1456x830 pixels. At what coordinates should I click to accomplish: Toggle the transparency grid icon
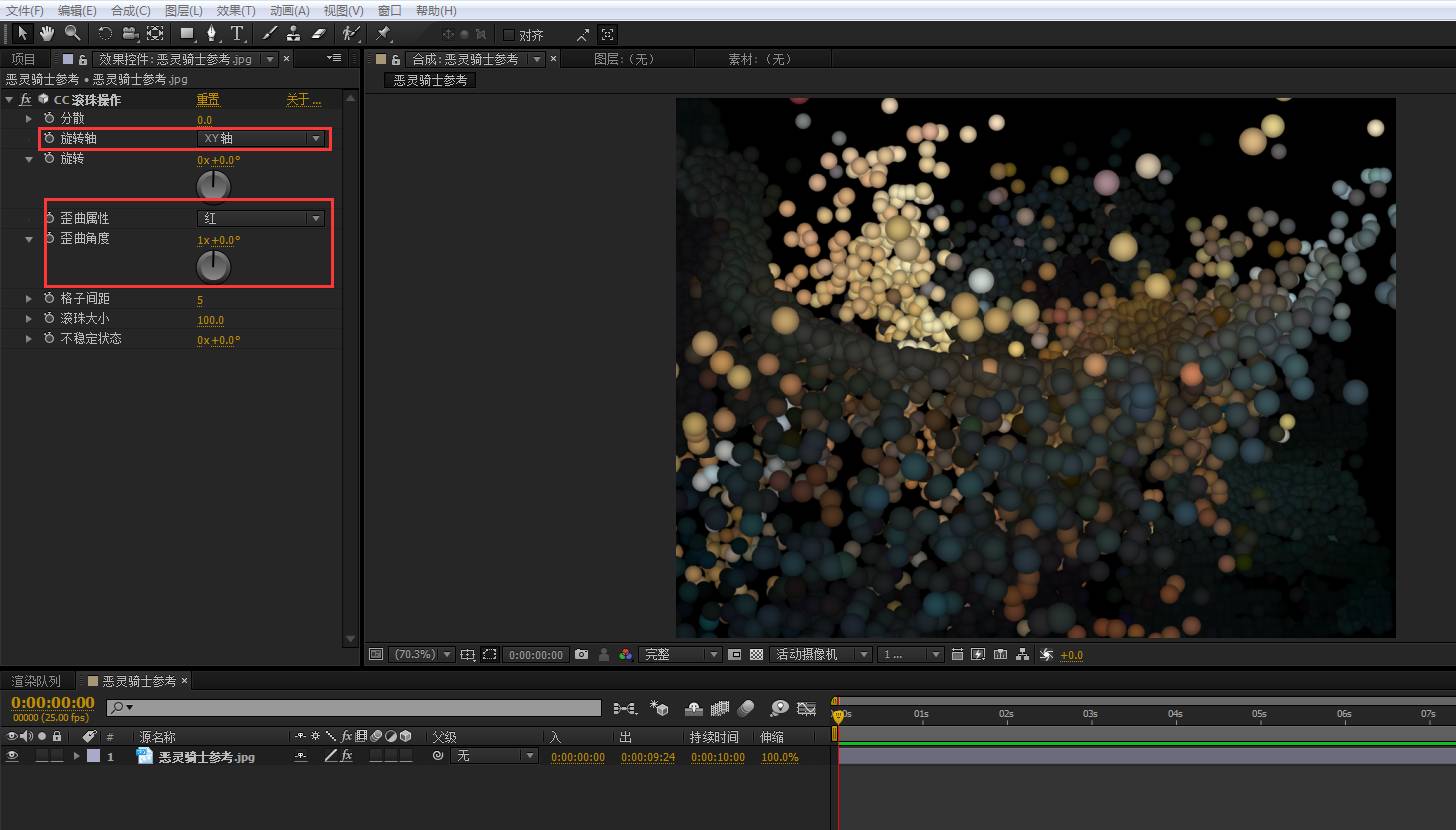tap(756, 654)
